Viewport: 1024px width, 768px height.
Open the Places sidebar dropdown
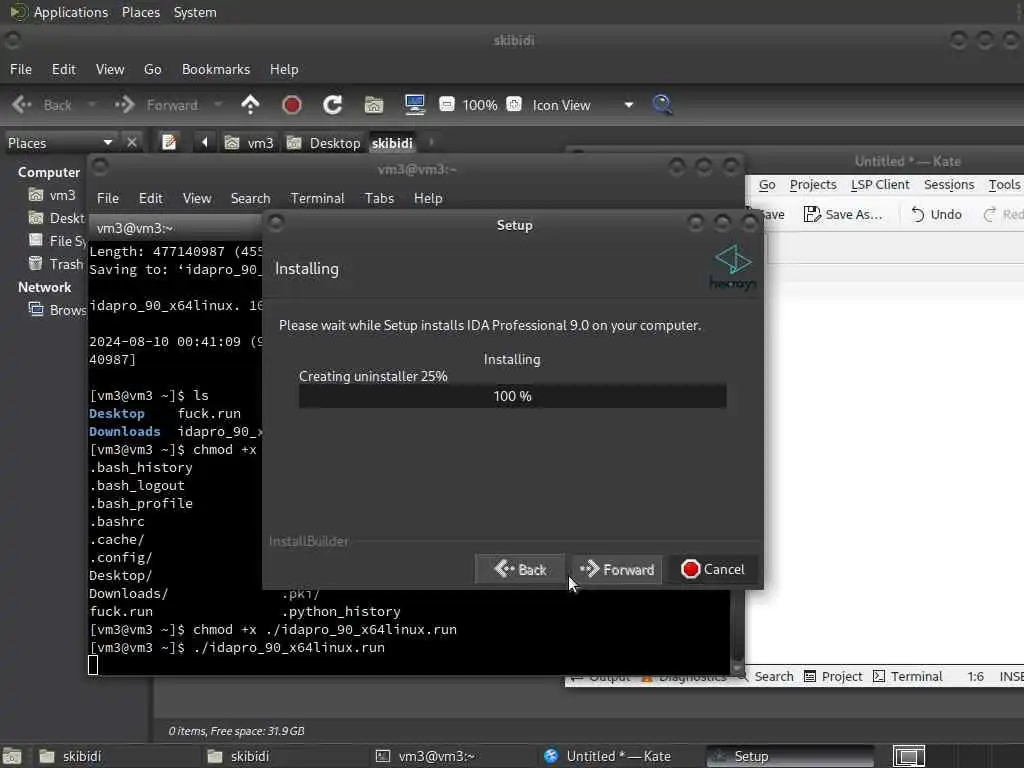click(x=60, y=142)
